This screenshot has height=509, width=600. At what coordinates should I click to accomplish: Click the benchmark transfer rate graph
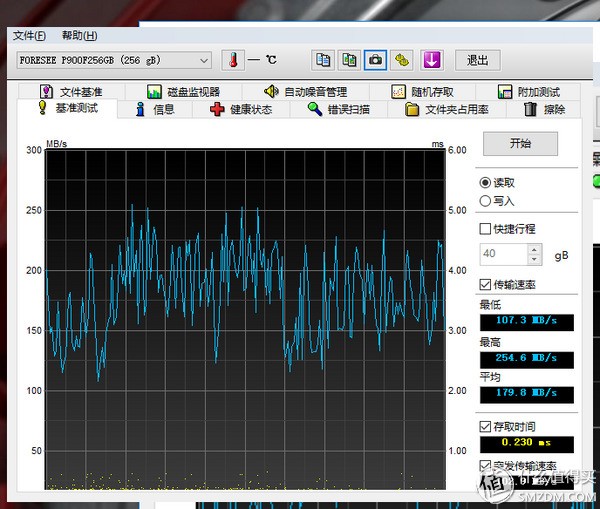coord(245,320)
